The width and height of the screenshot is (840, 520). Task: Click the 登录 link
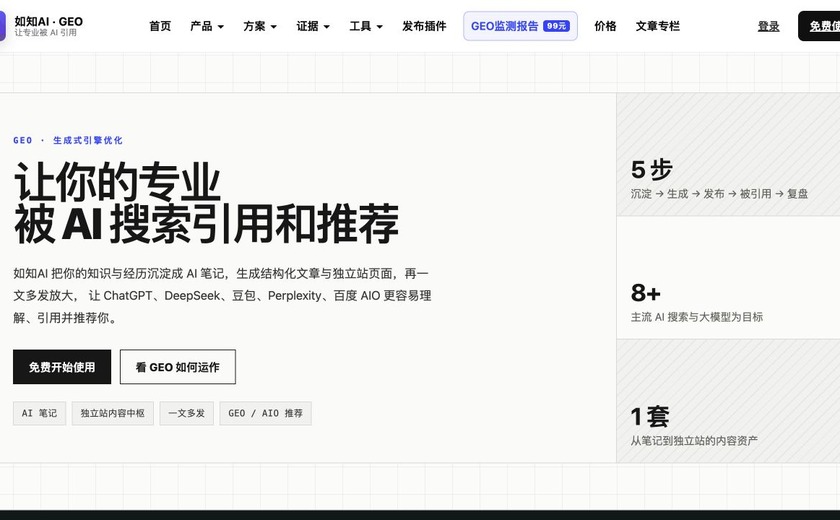pyautogui.click(x=768, y=26)
